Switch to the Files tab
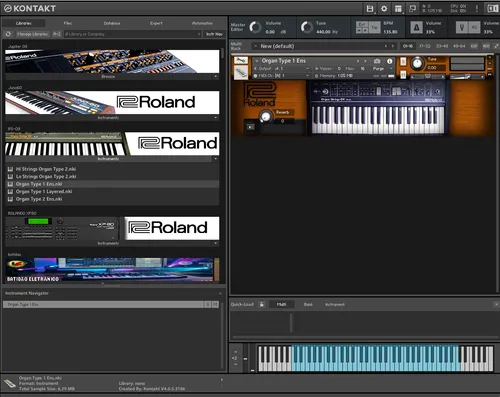Viewport: 500px width, 397px height. [68, 23]
